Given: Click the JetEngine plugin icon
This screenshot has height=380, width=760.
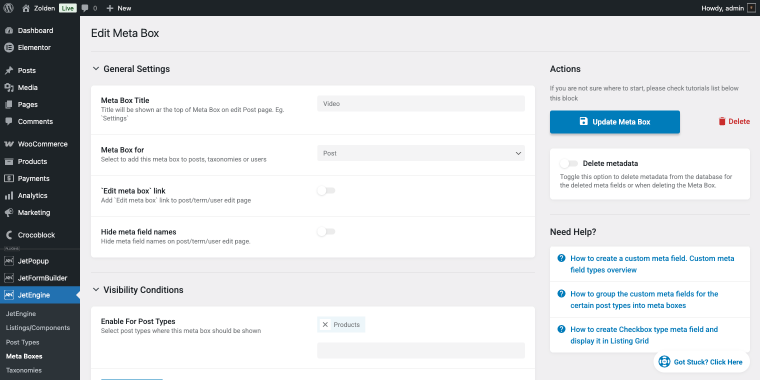Looking at the screenshot, I should [9, 295].
